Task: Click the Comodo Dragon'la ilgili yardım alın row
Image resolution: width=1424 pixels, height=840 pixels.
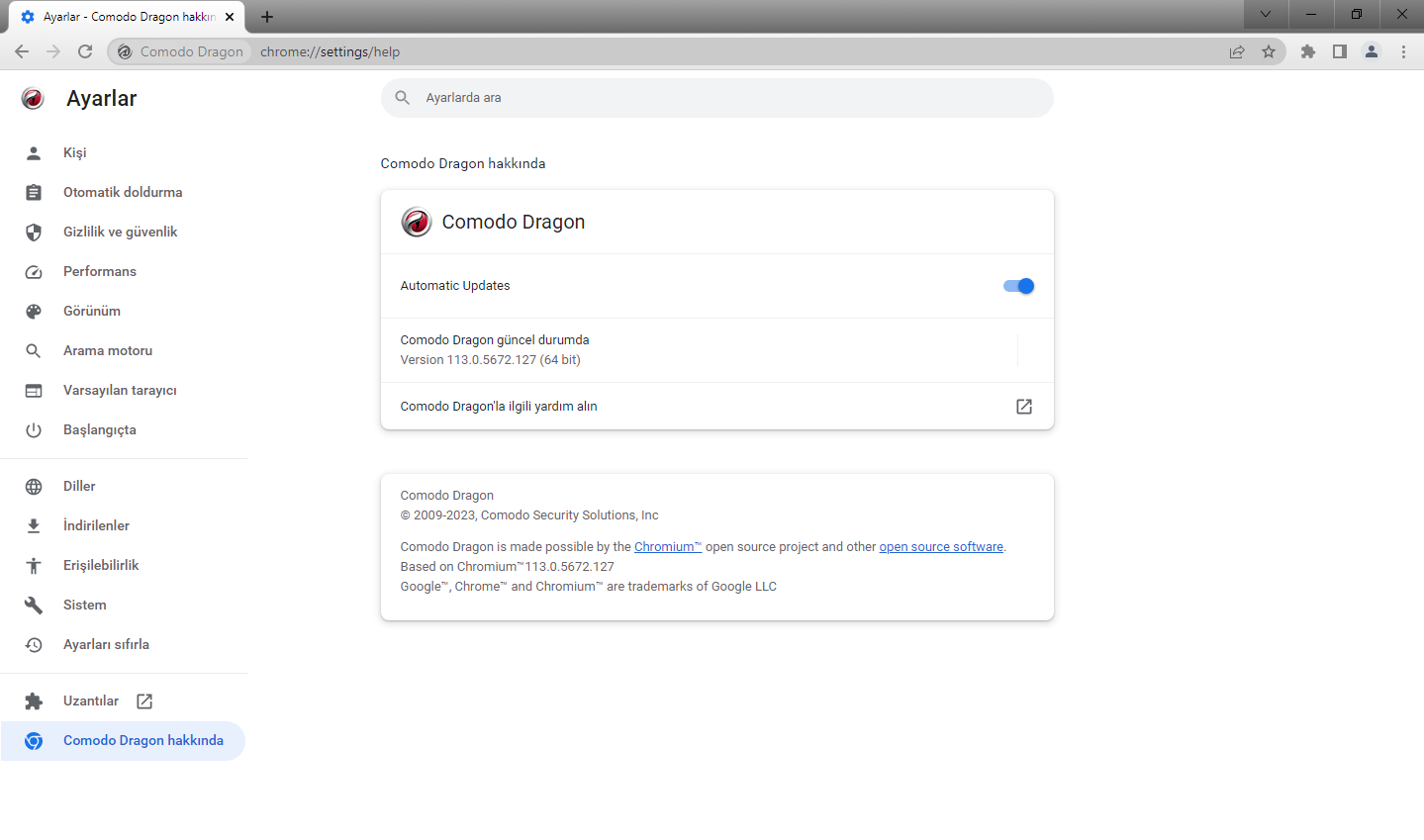Action: [x=716, y=407]
